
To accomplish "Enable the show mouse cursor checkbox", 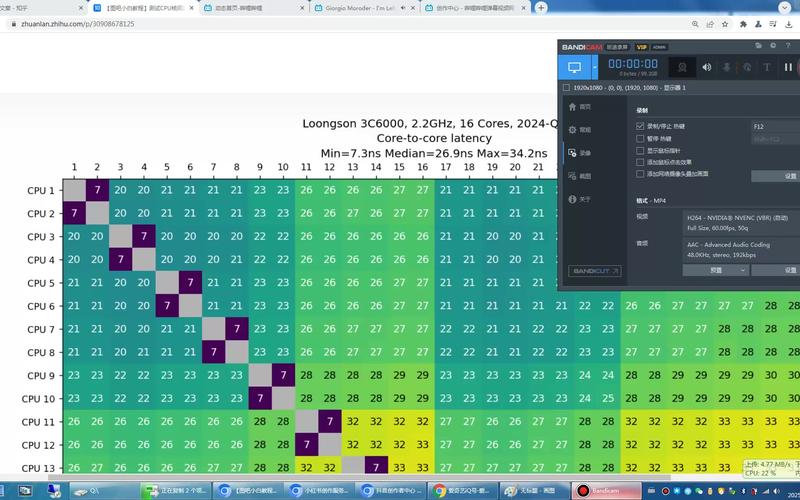I will click(x=640, y=150).
